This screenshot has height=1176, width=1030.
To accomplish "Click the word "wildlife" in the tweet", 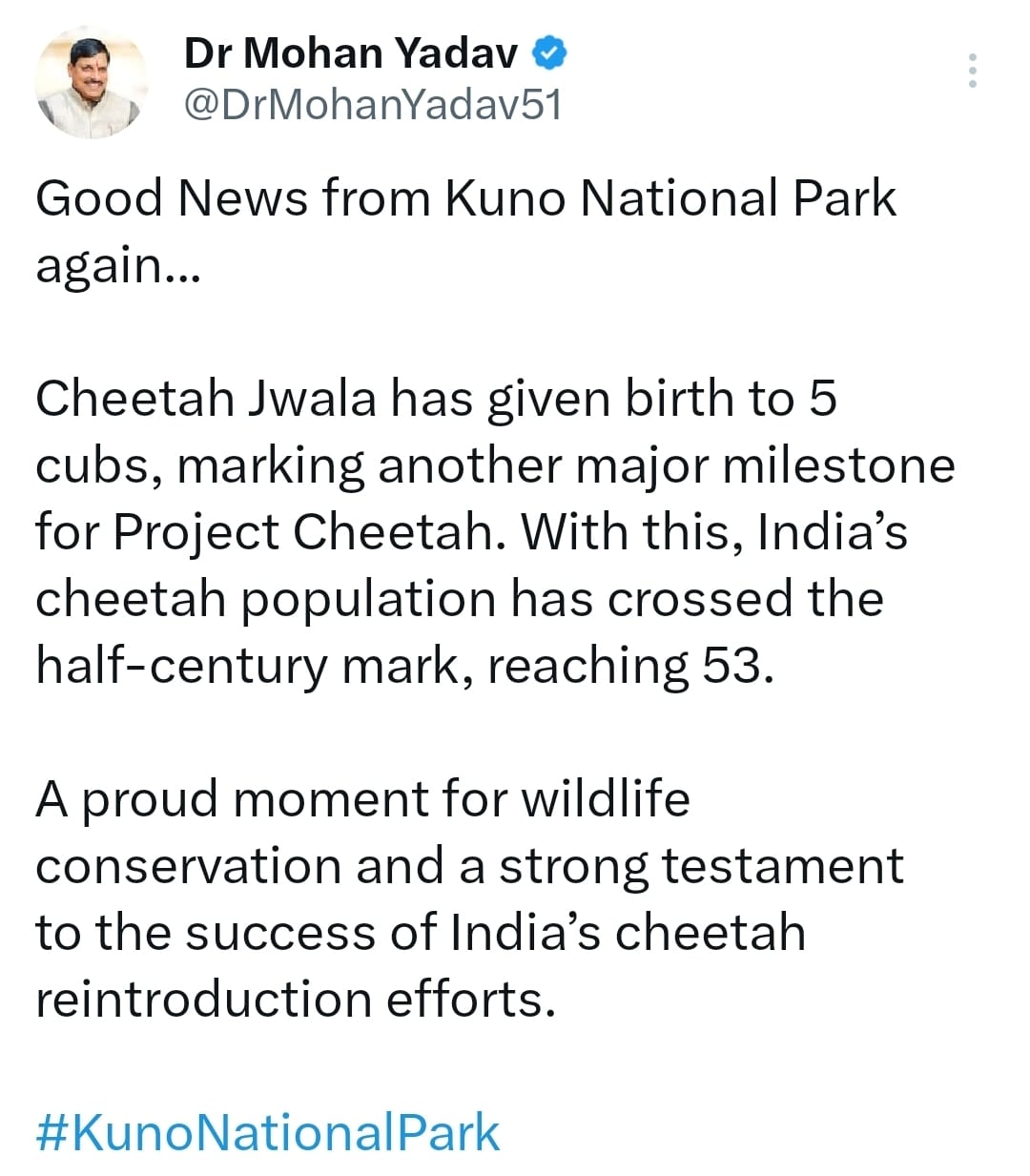I will coord(605,799).
